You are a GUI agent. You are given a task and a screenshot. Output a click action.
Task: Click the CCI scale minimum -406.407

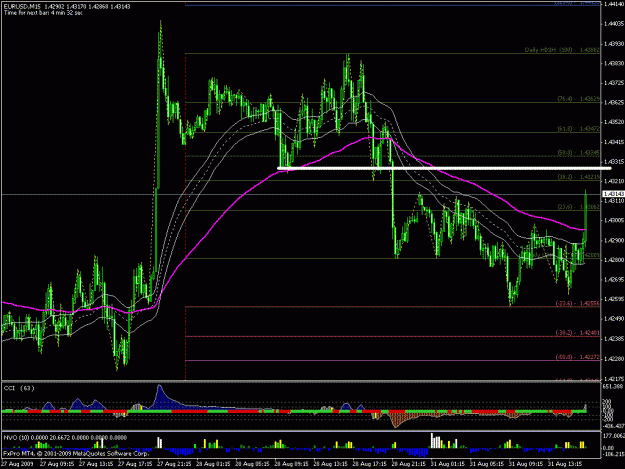coord(613,426)
